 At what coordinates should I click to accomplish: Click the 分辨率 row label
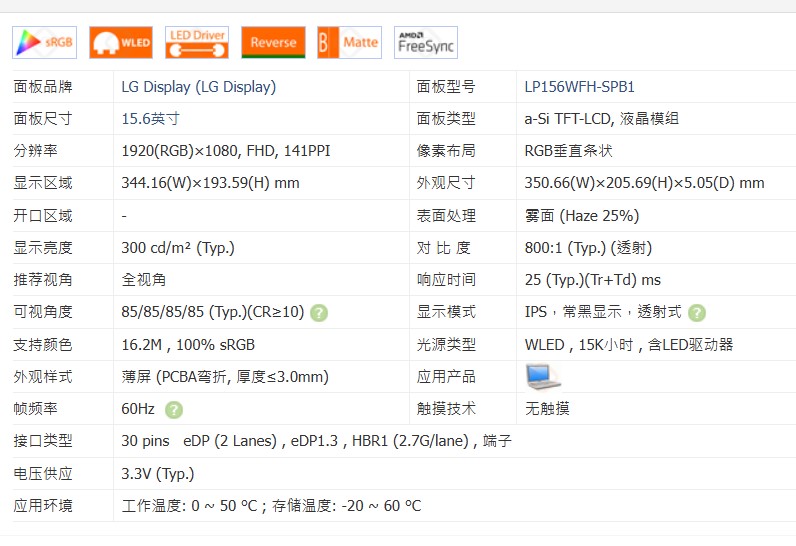click(x=36, y=151)
